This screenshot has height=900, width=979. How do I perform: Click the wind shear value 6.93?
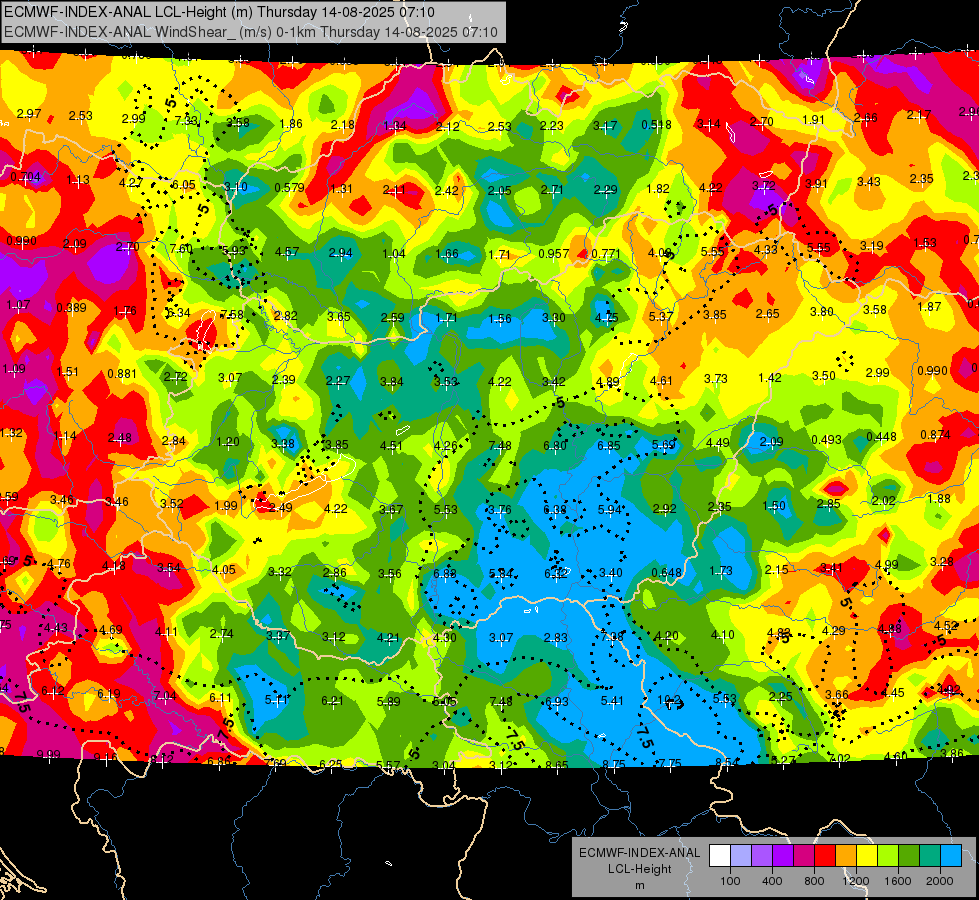coord(557,702)
